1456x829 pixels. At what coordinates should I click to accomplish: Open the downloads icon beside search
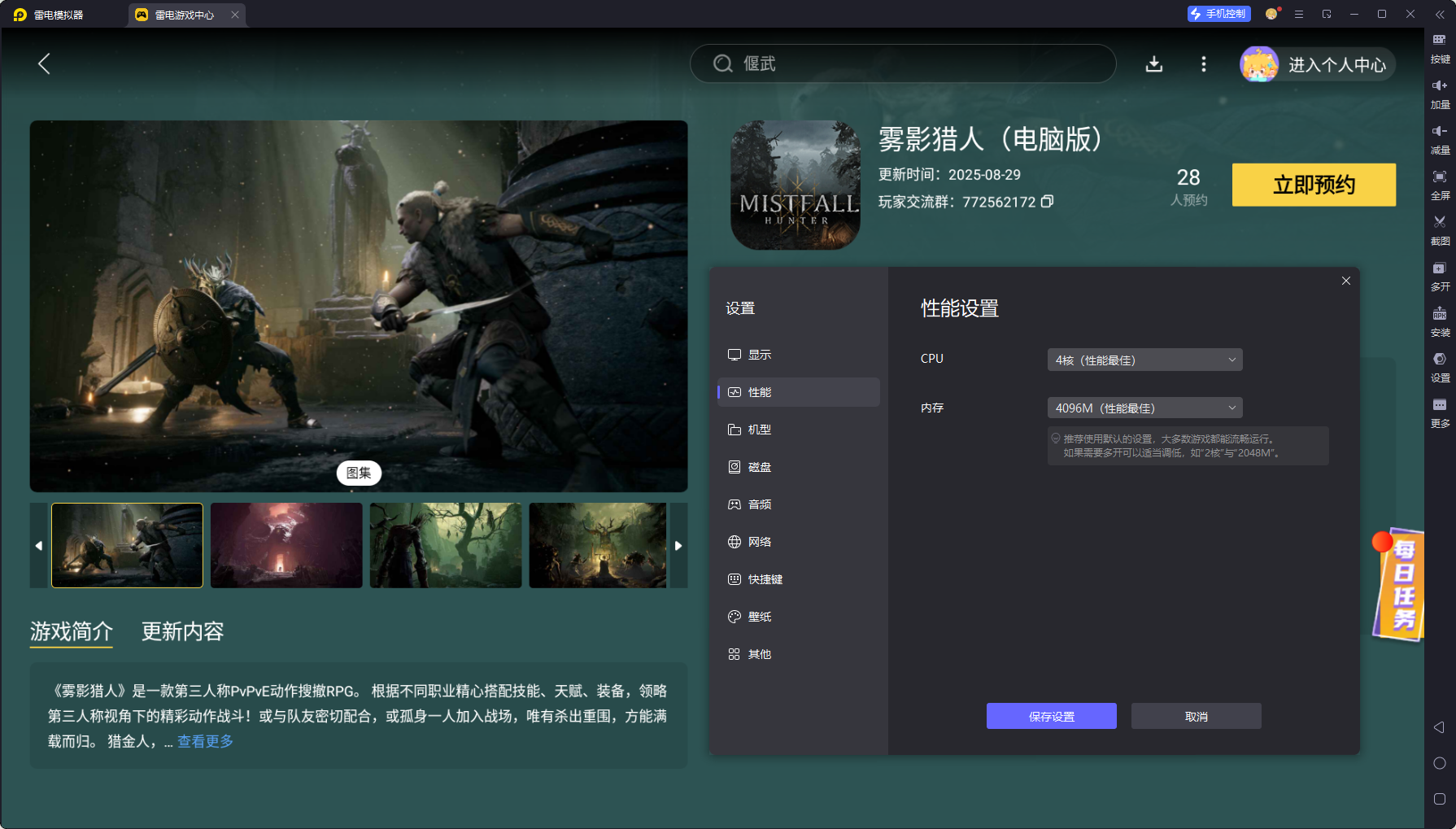tap(1153, 64)
